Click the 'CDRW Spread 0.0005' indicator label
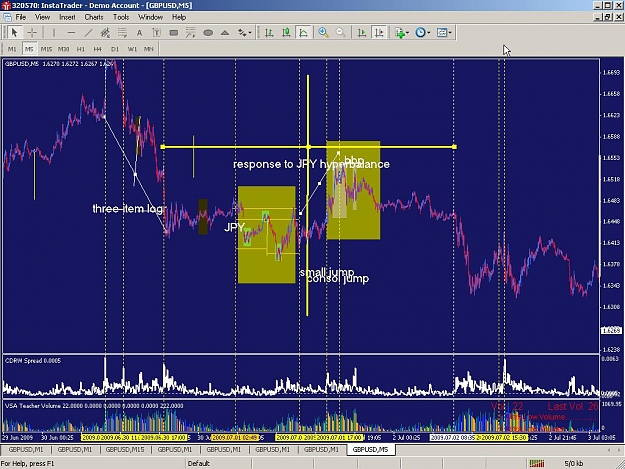 (33, 361)
